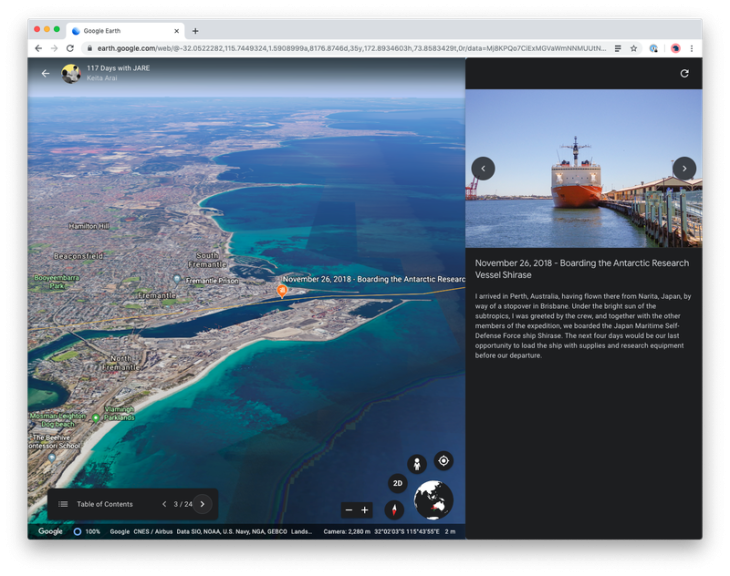730x576 pixels.
Task: Switch the map to 2D view
Action: pyautogui.click(x=398, y=483)
